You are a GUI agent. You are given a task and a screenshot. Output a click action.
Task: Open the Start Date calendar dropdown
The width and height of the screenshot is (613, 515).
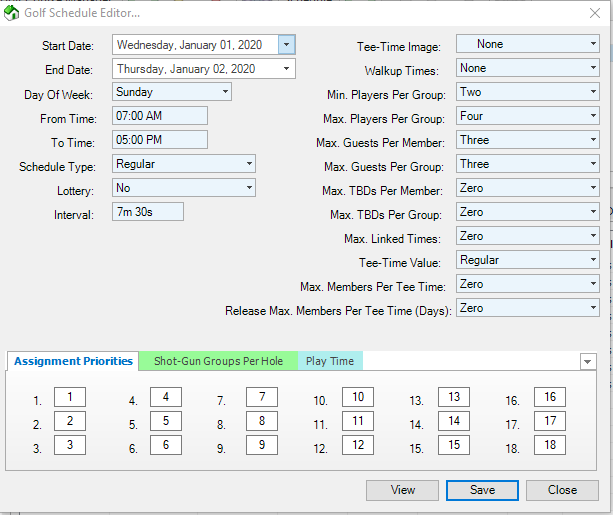coord(287,44)
